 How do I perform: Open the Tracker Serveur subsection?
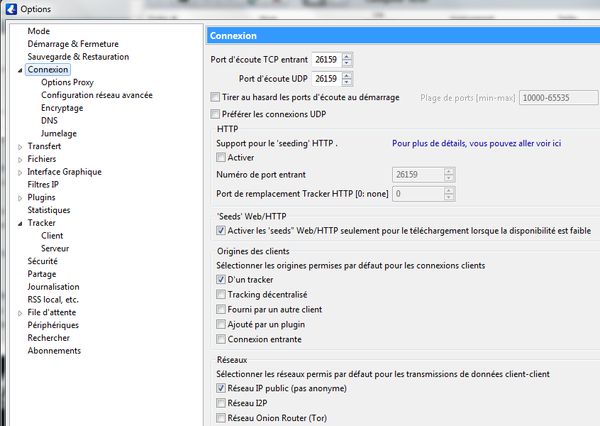coord(55,248)
